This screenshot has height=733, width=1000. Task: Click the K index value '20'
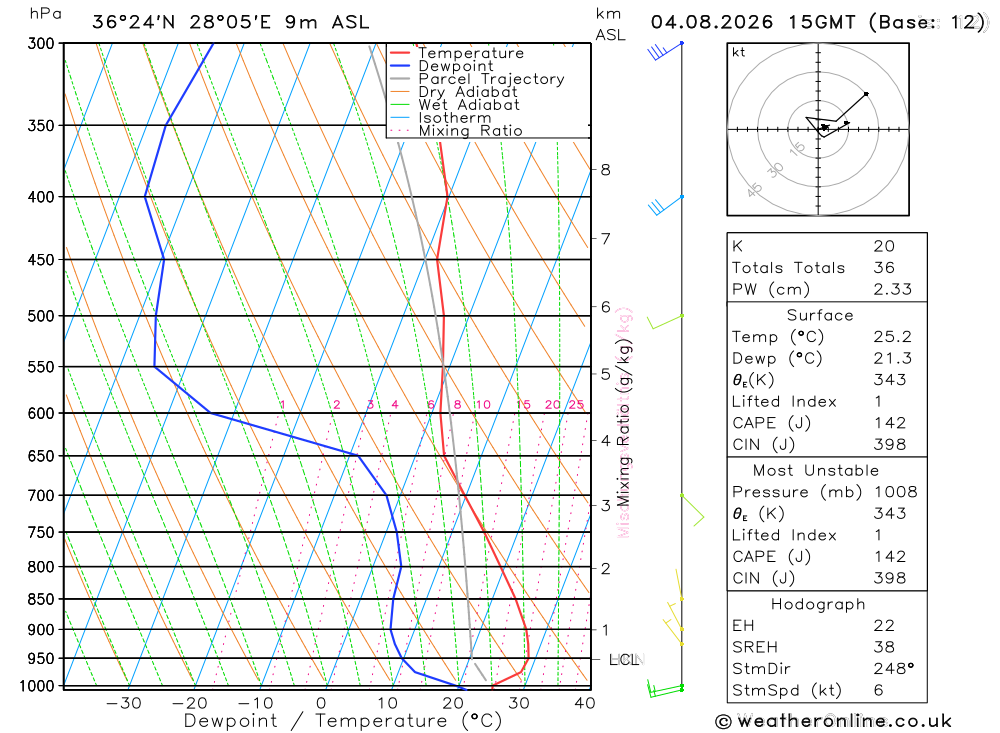(x=885, y=246)
